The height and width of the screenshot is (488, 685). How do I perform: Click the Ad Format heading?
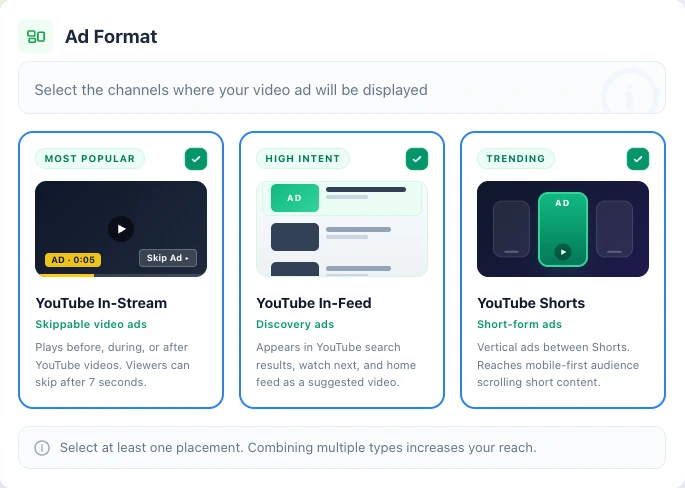[111, 37]
